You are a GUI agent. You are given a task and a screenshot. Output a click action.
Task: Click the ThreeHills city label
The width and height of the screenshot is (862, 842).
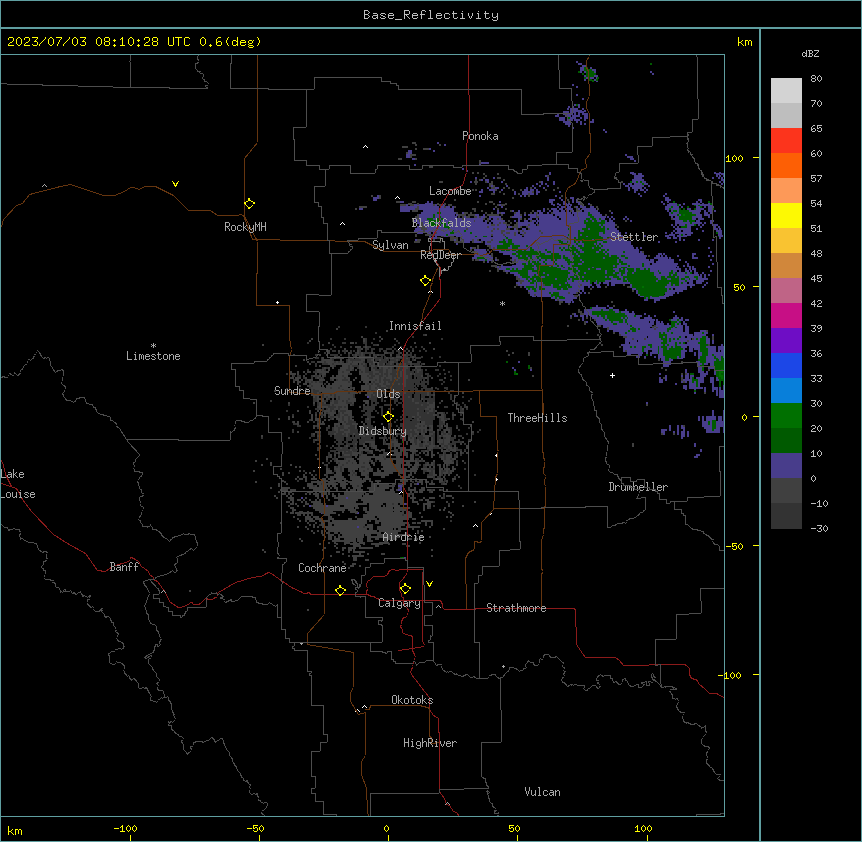[537, 418]
